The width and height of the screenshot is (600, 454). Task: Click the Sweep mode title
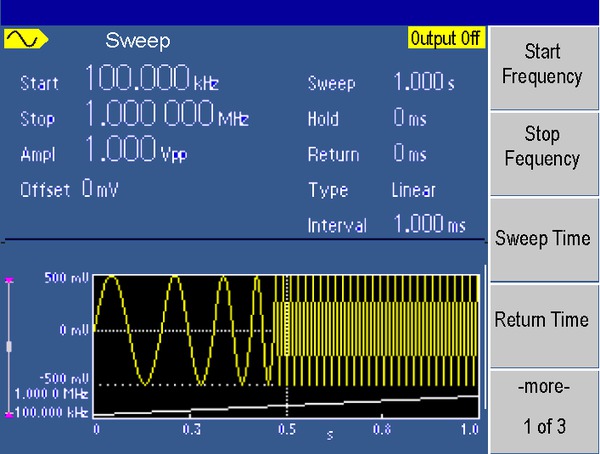(x=138, y=41)
